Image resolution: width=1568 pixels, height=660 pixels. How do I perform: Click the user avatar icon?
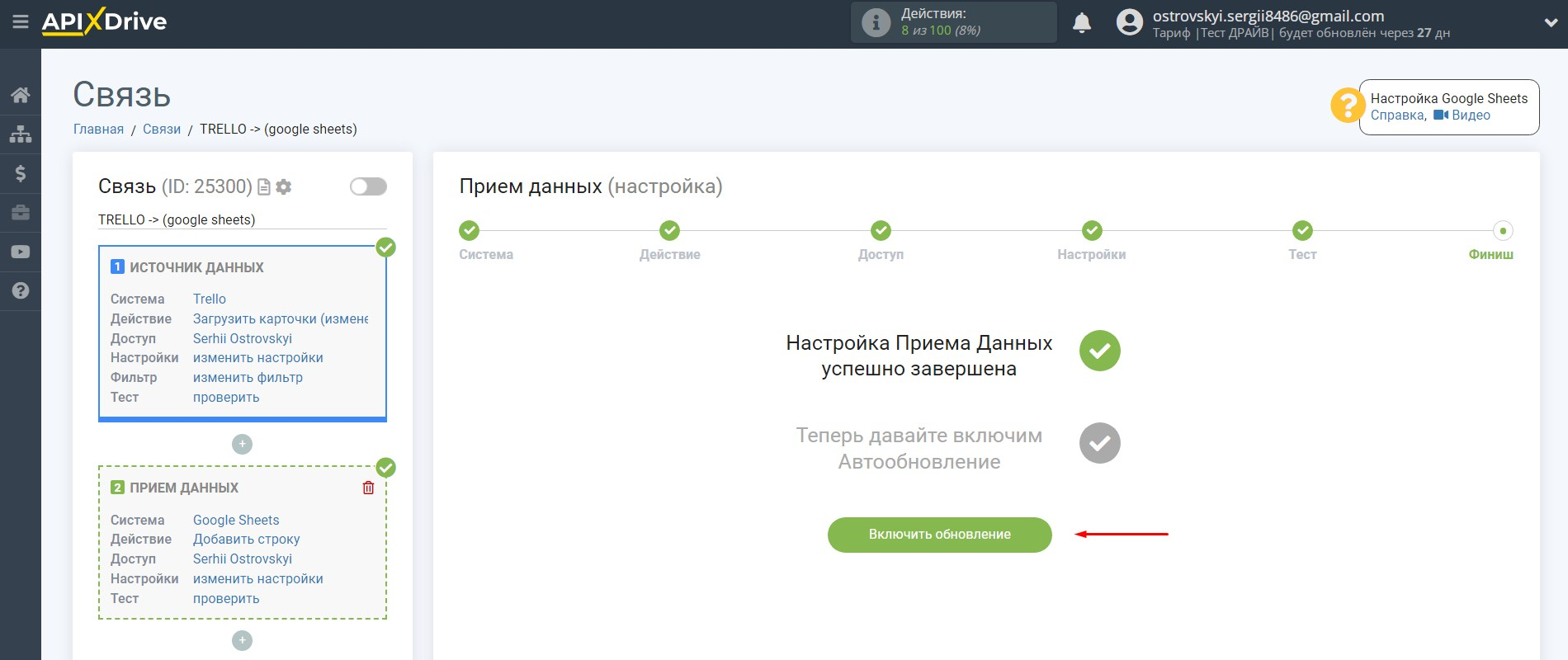pyautogui.click(x=1130, y=22)
